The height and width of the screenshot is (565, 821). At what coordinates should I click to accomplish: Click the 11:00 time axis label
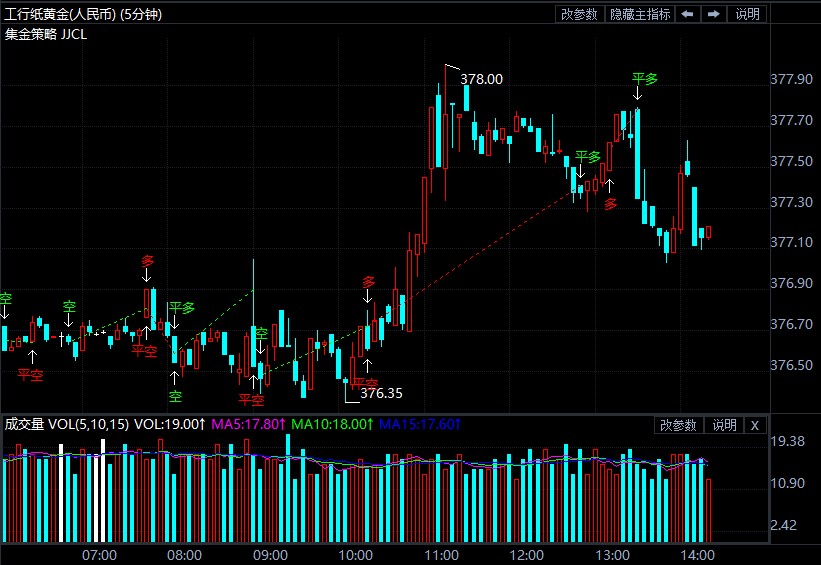pyautogui.click(x=441, y=554)
